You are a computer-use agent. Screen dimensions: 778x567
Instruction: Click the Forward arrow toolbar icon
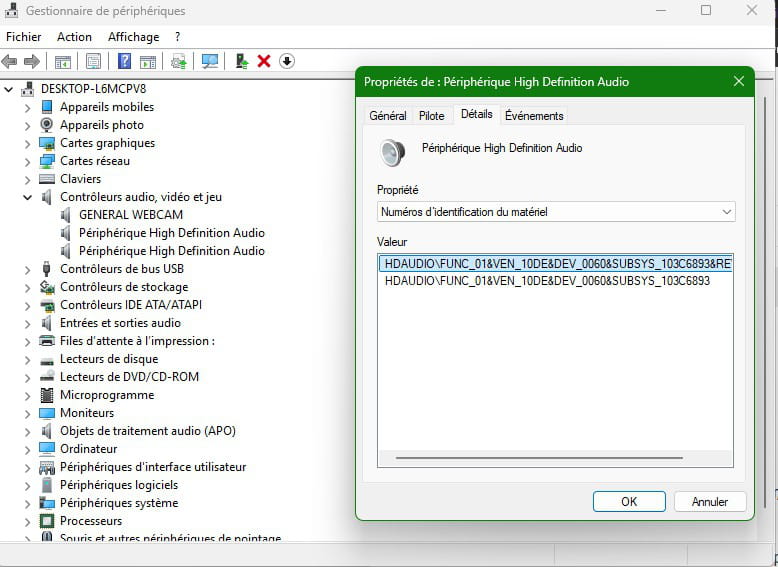point(32,62)
